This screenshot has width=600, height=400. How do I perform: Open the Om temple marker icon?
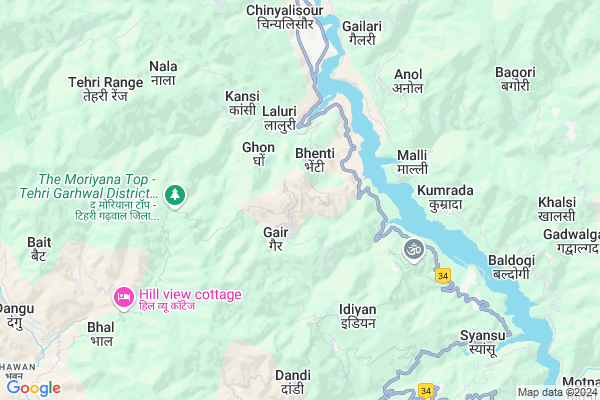point(414,251)
